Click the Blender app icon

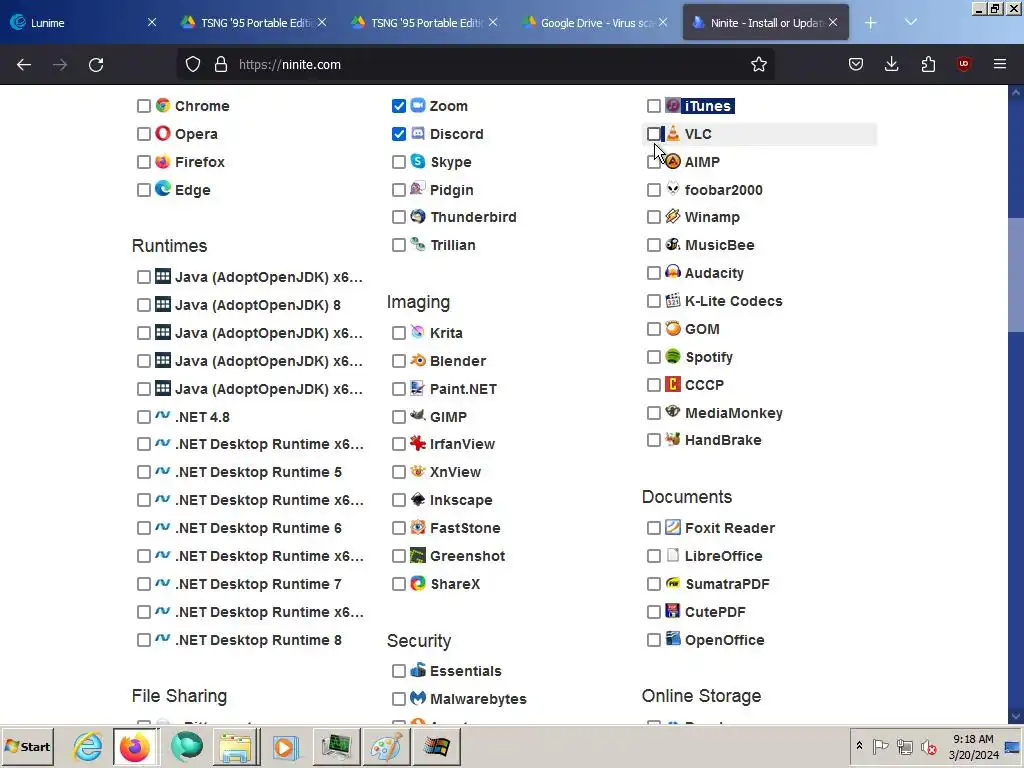418,360
